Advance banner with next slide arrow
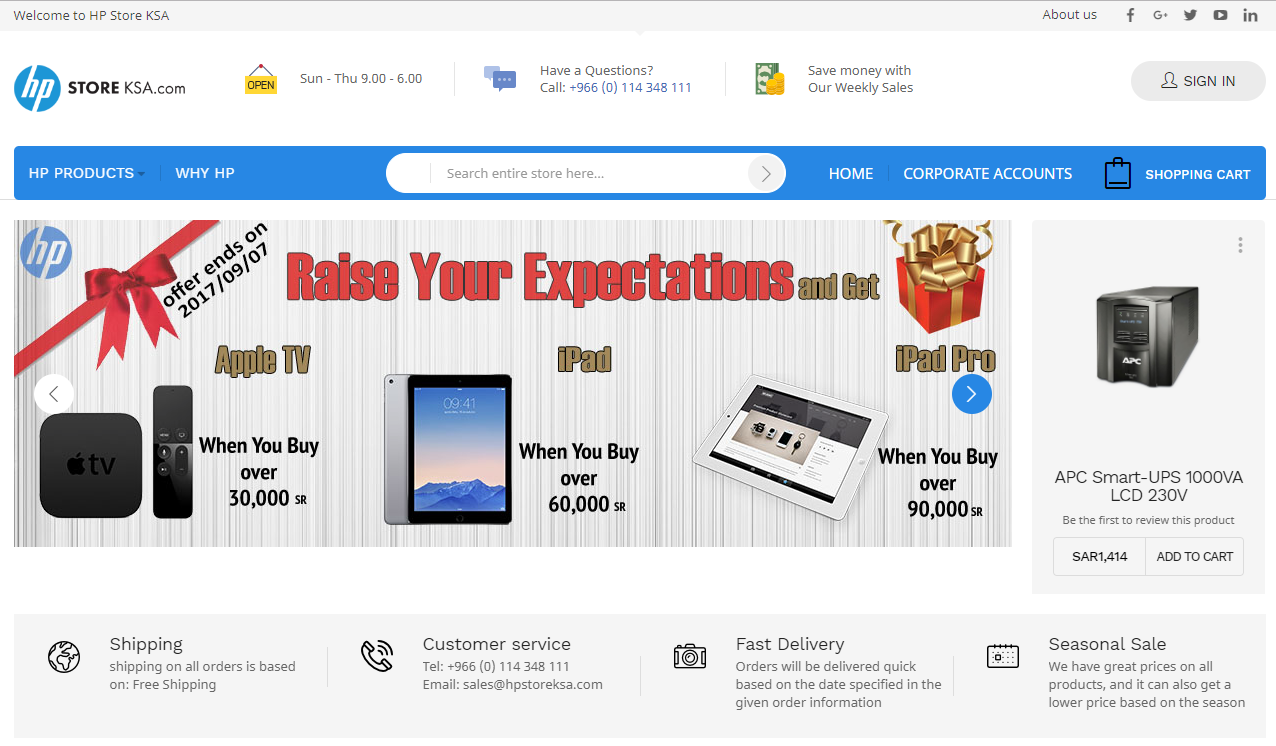1276x746 pixels. point(972,394)
